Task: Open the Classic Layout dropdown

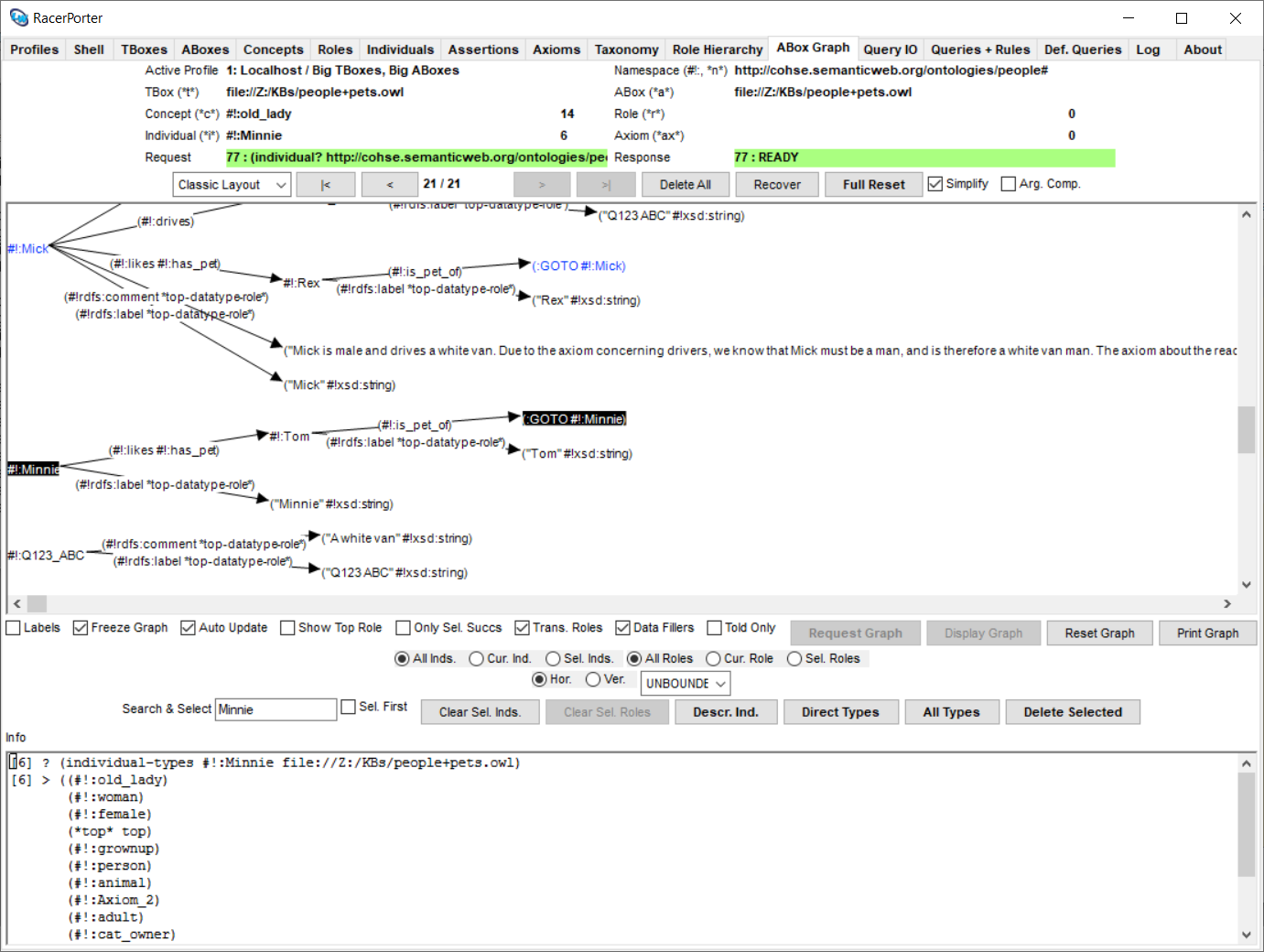Action: (232, 185)
